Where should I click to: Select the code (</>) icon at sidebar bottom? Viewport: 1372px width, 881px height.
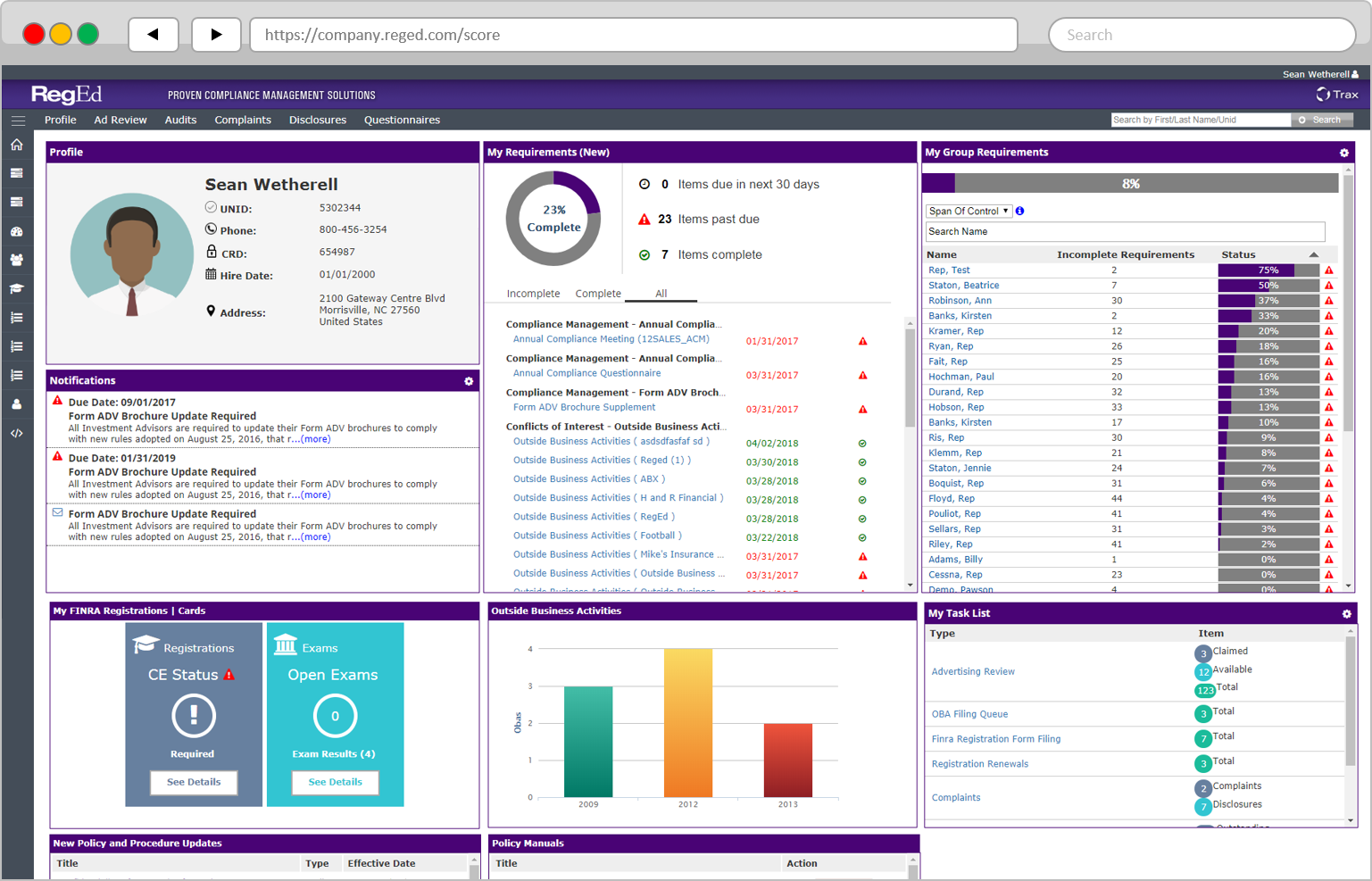(17, 433)
